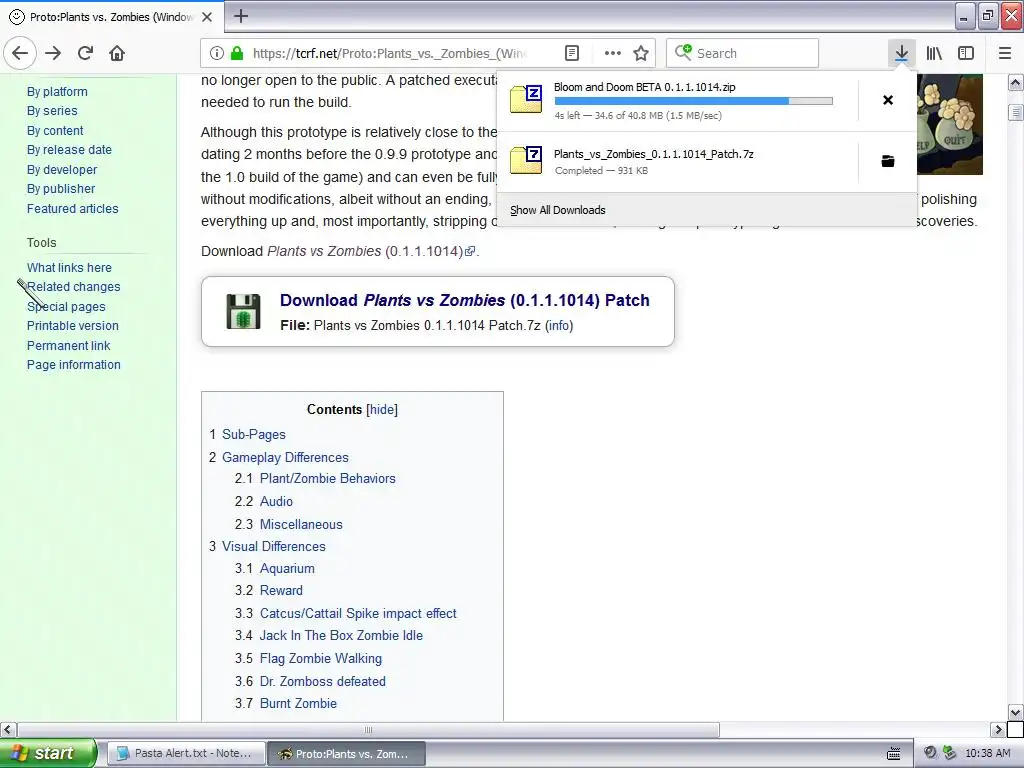Screen dimensions: 1024x768
Task: Open Printable version link
Action: click(73, 326)
